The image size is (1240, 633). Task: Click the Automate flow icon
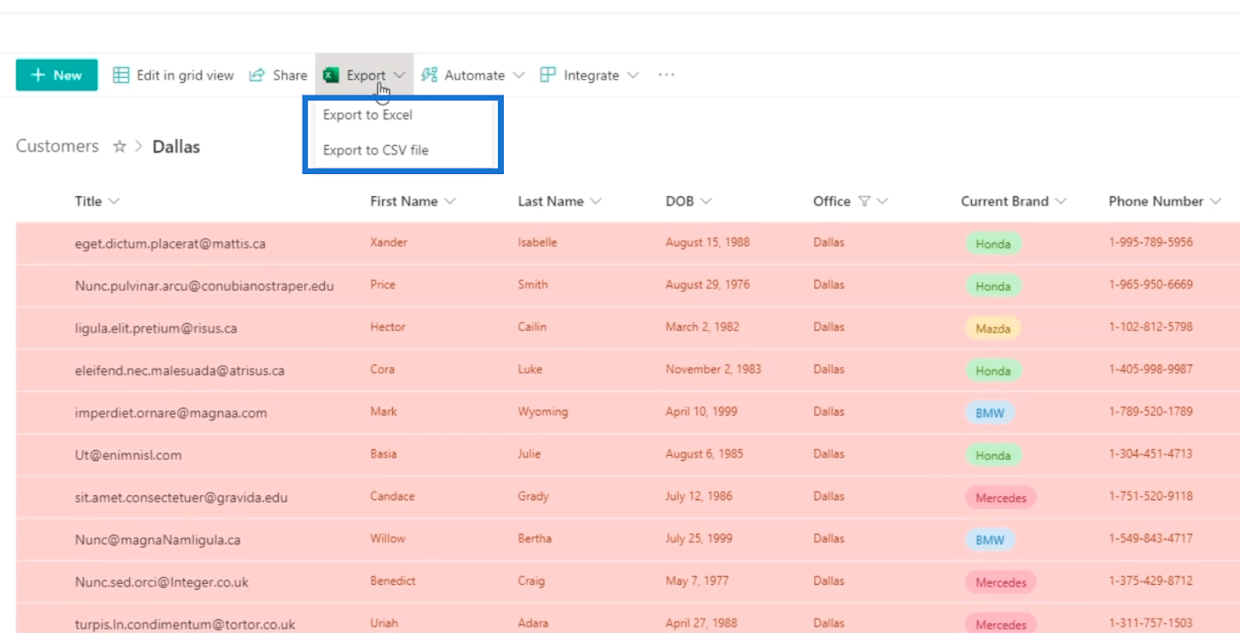coord(429,75)
